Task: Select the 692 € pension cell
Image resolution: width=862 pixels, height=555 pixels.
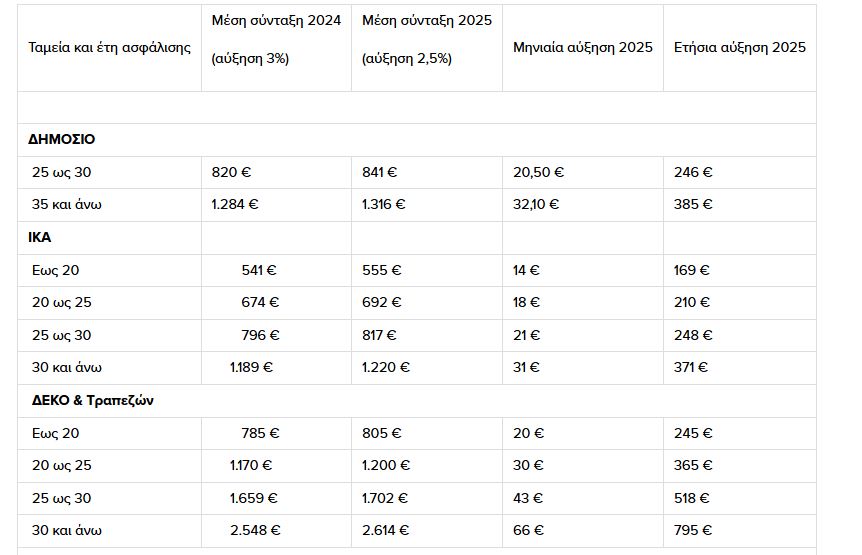Action: (x=427, y=302)
